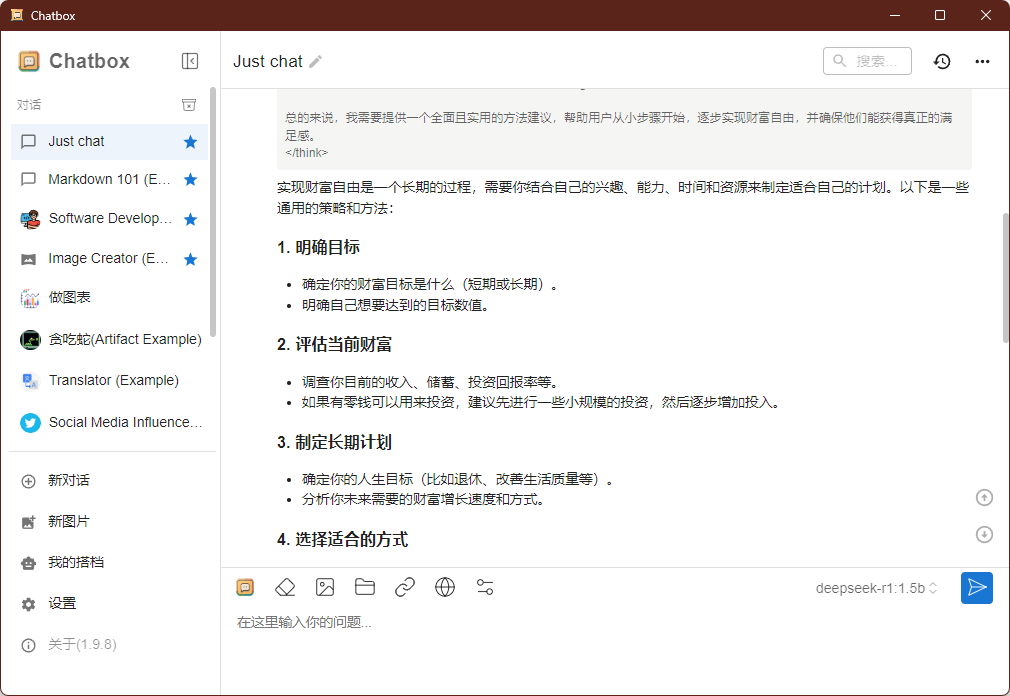Image resolution: width=1010 pixels, height=696 pixels.
Task: Clear context using the eraser icon
Action: pos(285,587)
